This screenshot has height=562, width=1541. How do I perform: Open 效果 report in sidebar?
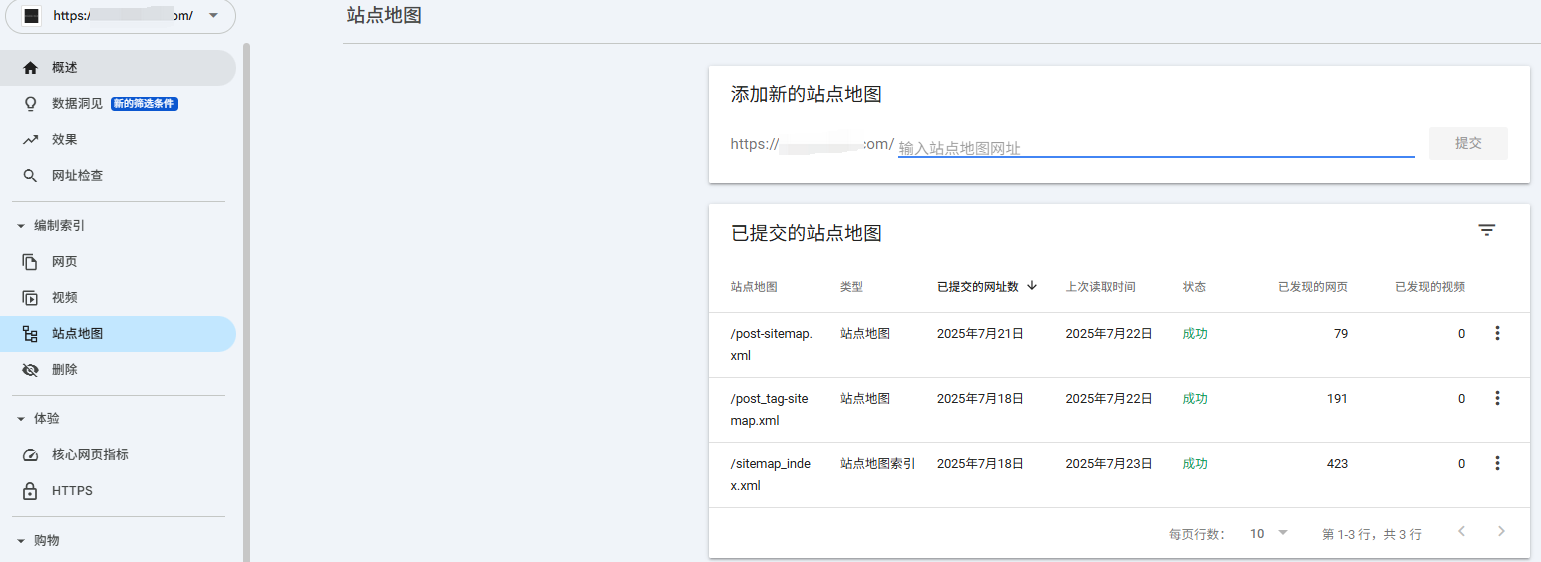pos(118,140)
